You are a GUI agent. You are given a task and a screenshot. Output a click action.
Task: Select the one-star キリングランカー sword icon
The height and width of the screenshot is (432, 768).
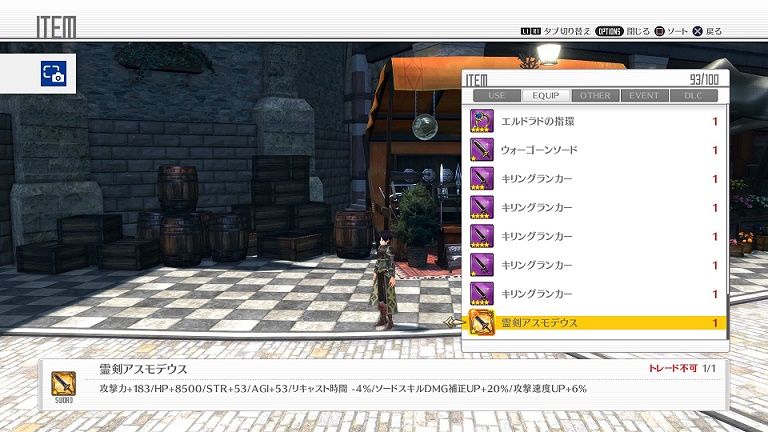click(481, 265)
